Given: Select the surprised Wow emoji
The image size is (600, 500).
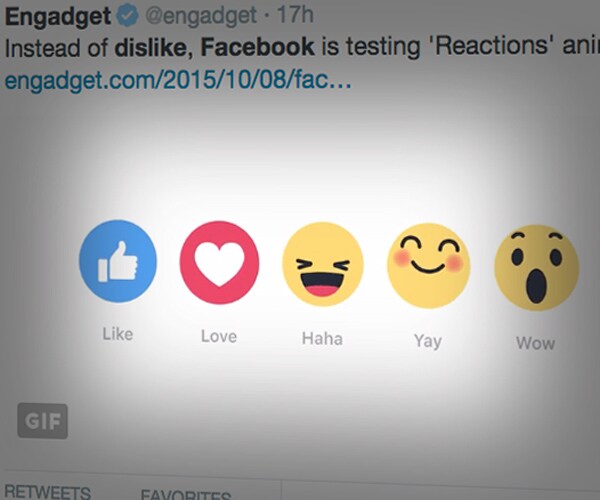Looking at the screenshot, I should 536,267.
